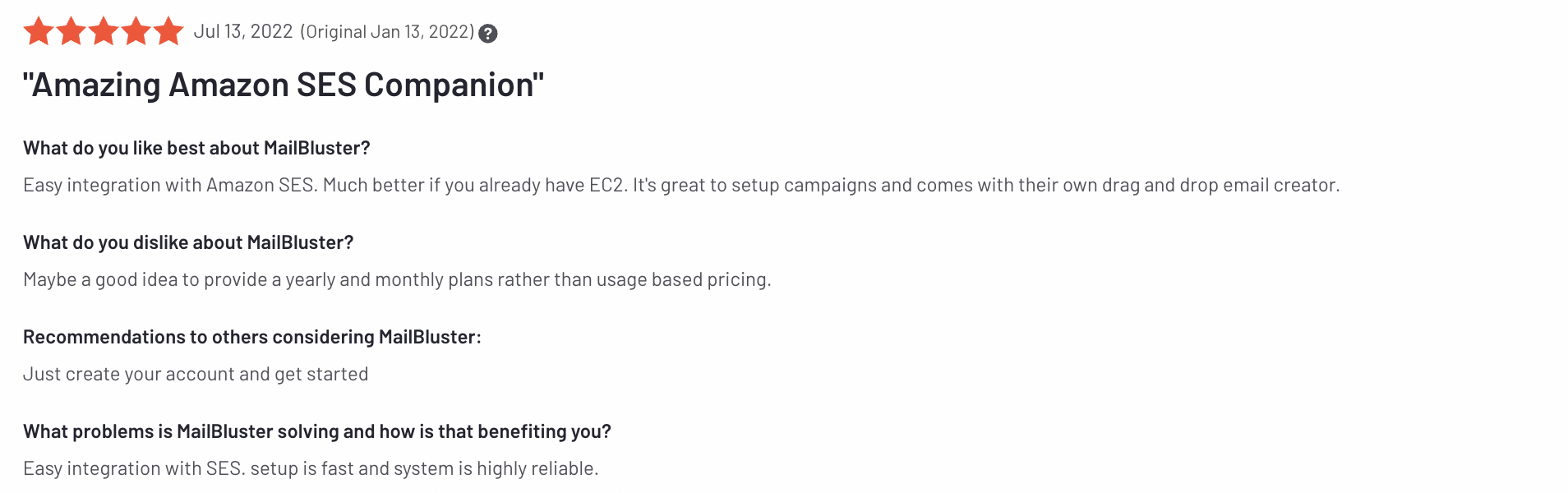Click "What do you dislike about MailBluster?" heading

pos(188,242)
